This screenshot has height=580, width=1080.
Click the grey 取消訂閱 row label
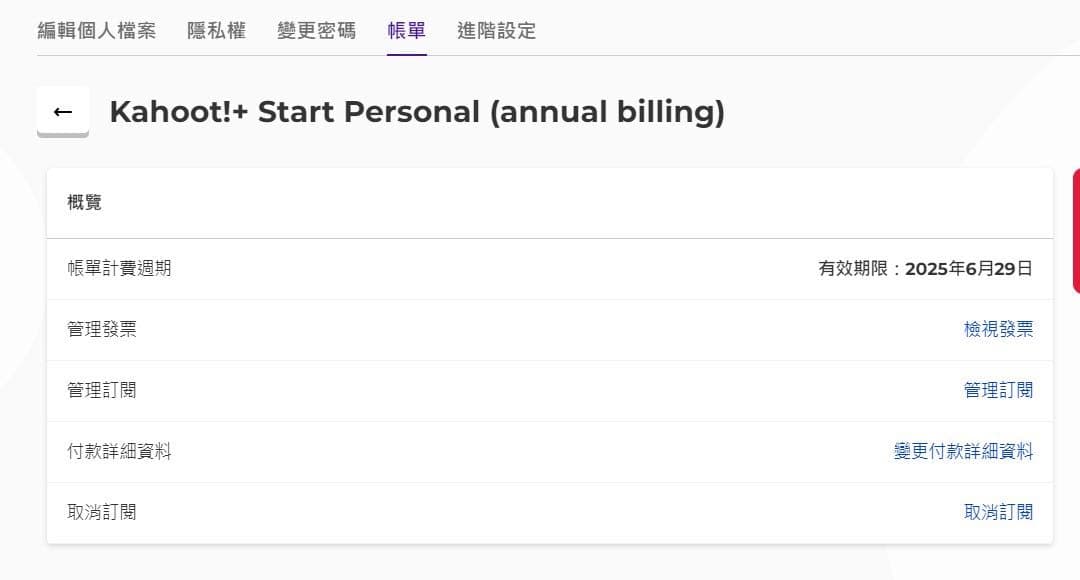(102, 512)
